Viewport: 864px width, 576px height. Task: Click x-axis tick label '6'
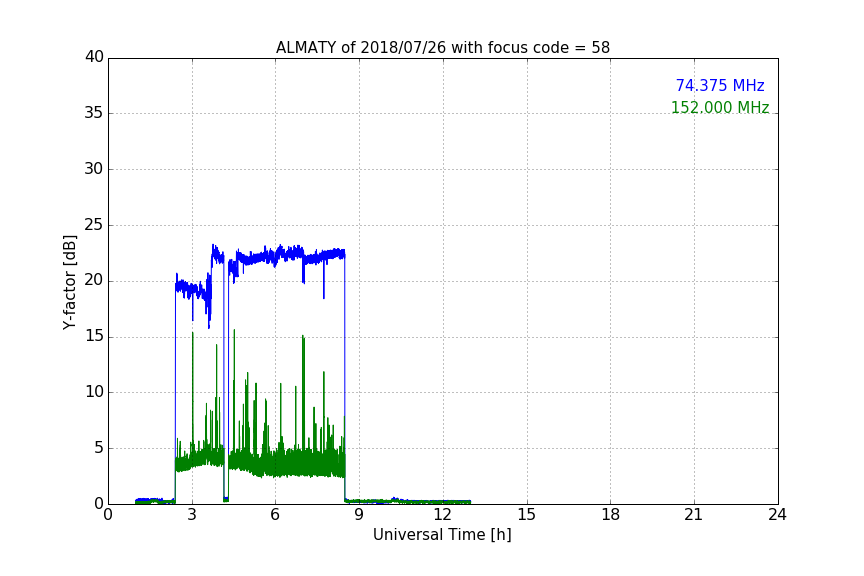pos(275,515)
